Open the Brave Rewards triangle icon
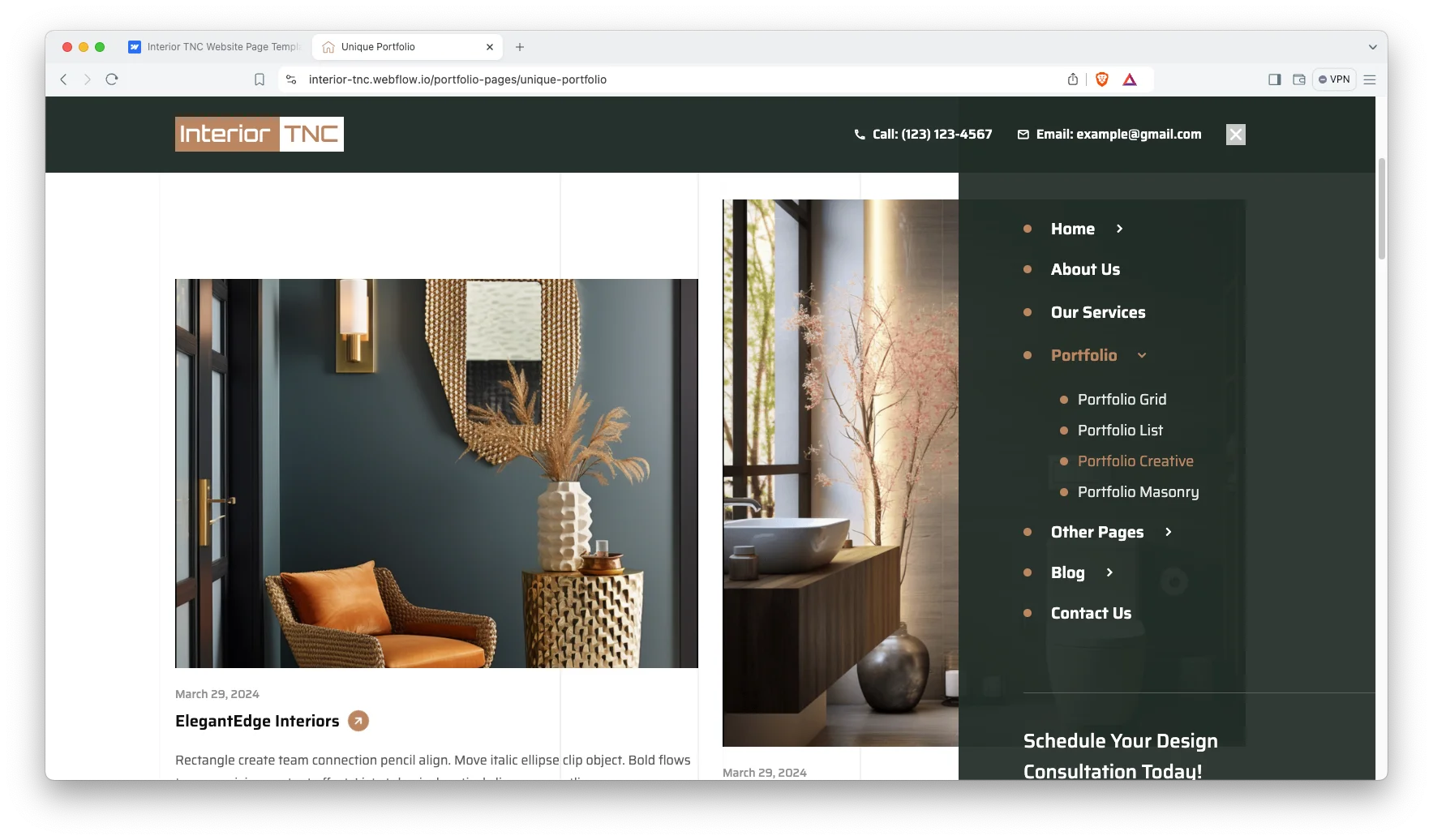1433x840 pixels. 1130,79
